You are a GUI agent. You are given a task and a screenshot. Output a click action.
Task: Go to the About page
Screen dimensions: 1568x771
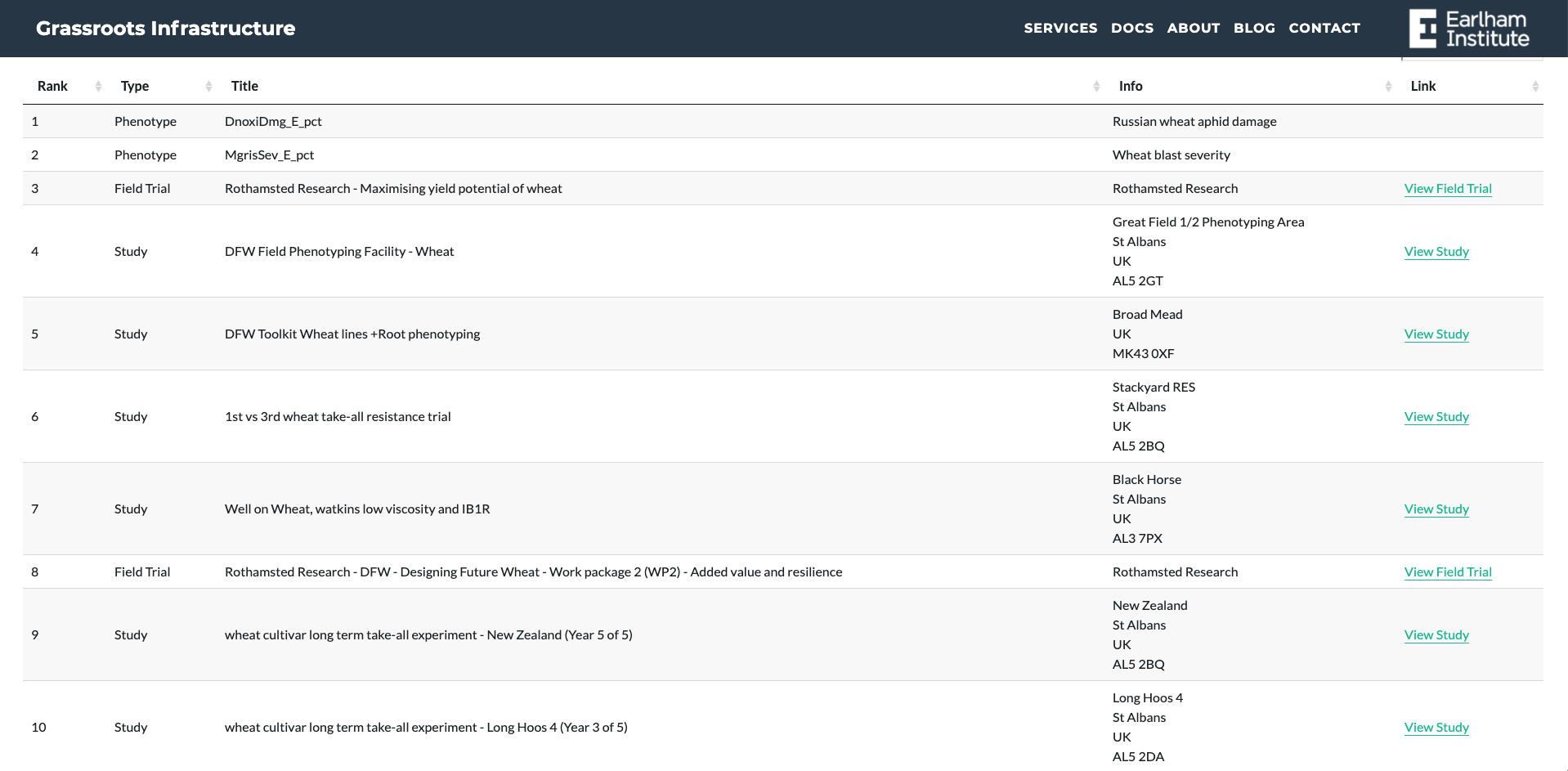pyautogui.click(x=1194, y=28)
